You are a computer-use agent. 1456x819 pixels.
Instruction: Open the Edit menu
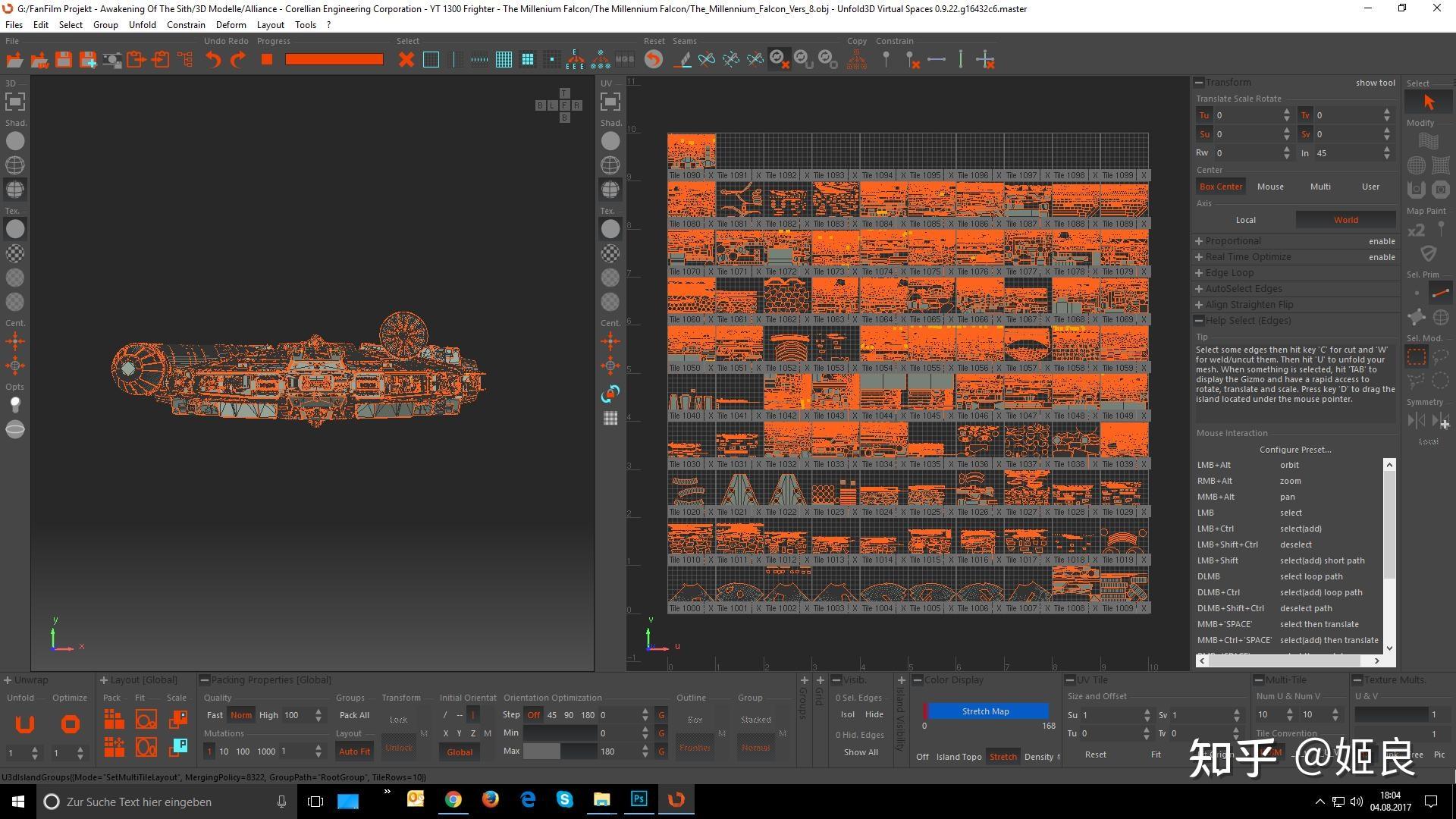coord(41,25)
